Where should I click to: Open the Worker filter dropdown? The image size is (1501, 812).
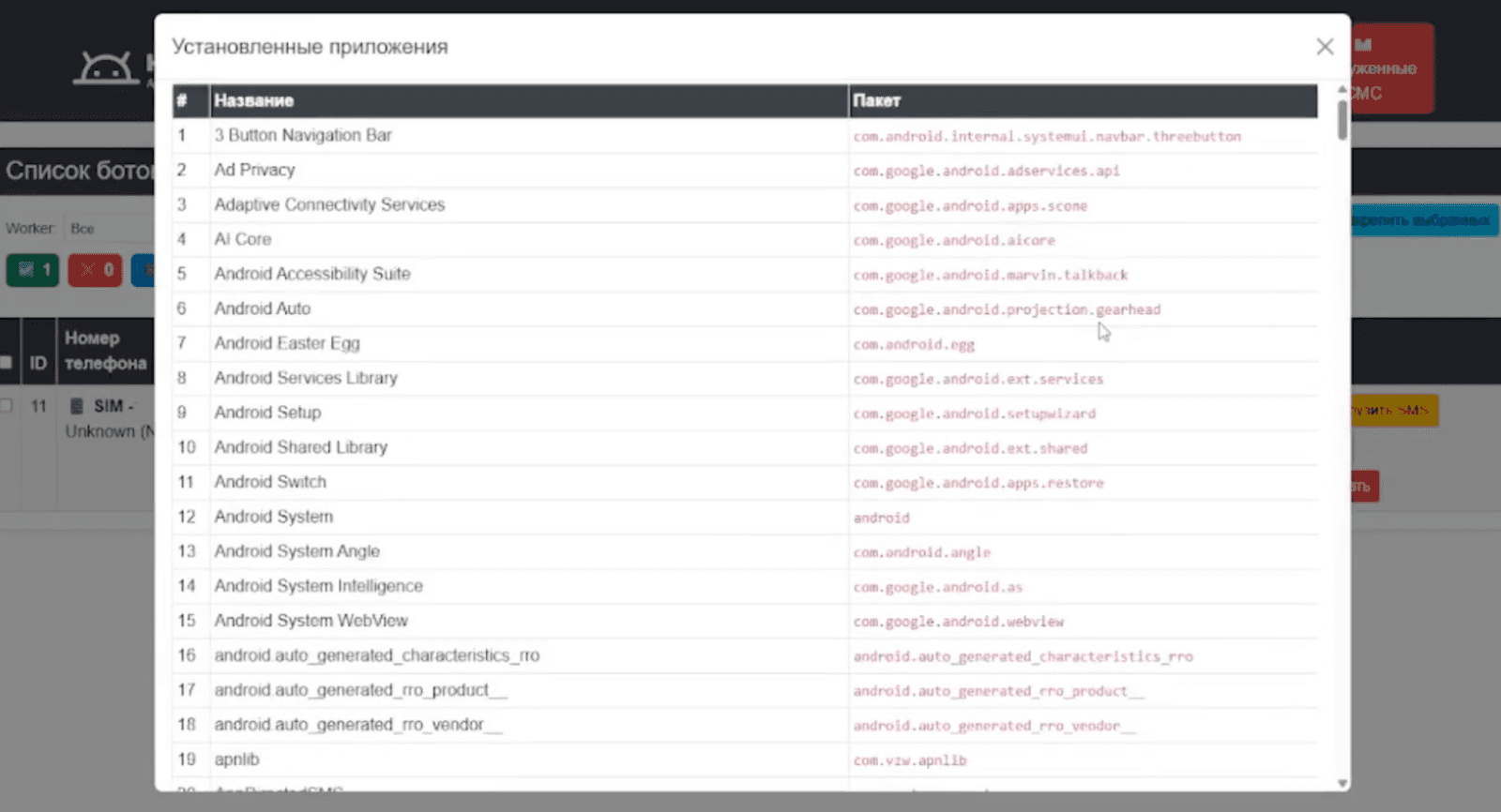pyautogui.click(x=111, y=229)
